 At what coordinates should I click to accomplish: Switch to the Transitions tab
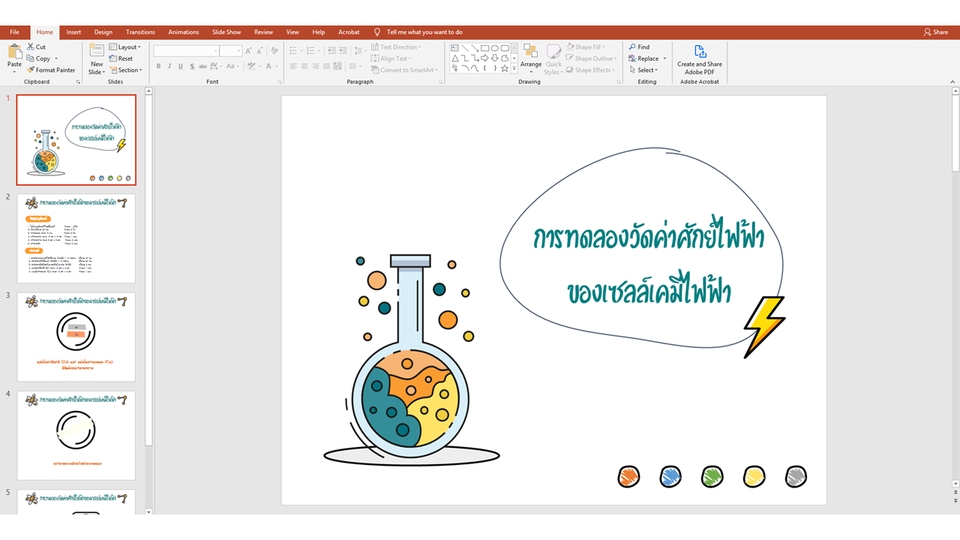[140, 32]
